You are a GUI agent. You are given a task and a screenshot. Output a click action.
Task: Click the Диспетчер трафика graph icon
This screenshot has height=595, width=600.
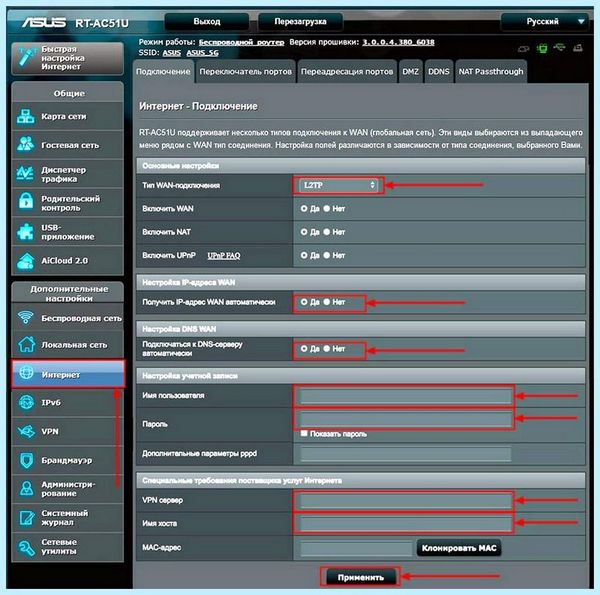tap(26, 174)
